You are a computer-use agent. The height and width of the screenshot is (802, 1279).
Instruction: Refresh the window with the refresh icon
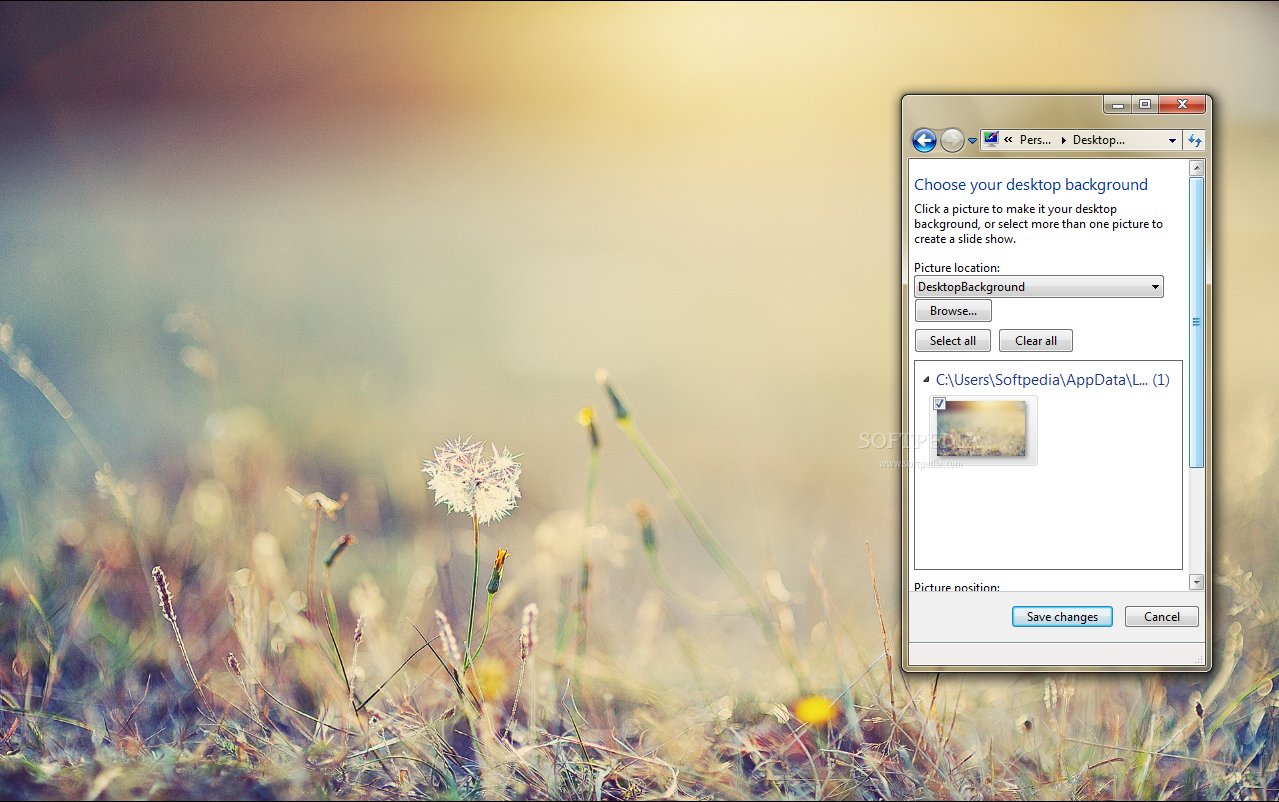1194,141
